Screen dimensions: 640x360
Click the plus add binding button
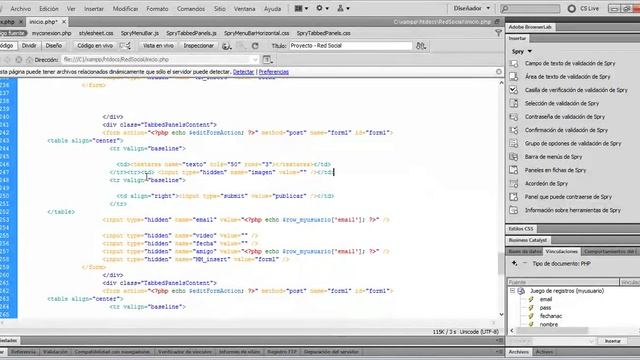click(515, 264)
